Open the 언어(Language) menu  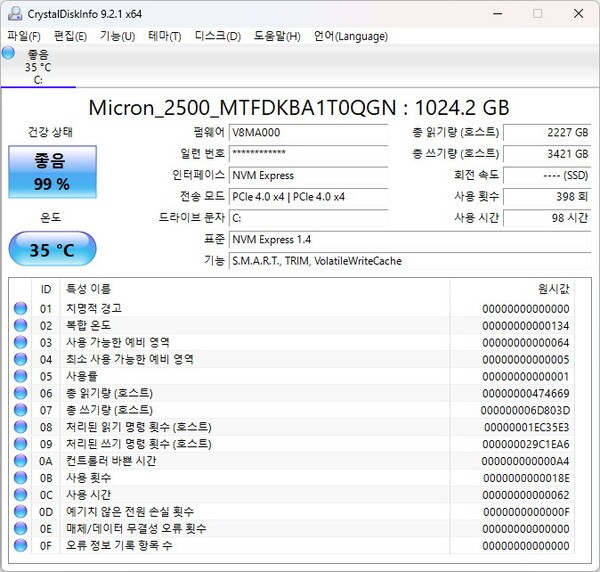(x=351, y=36)
